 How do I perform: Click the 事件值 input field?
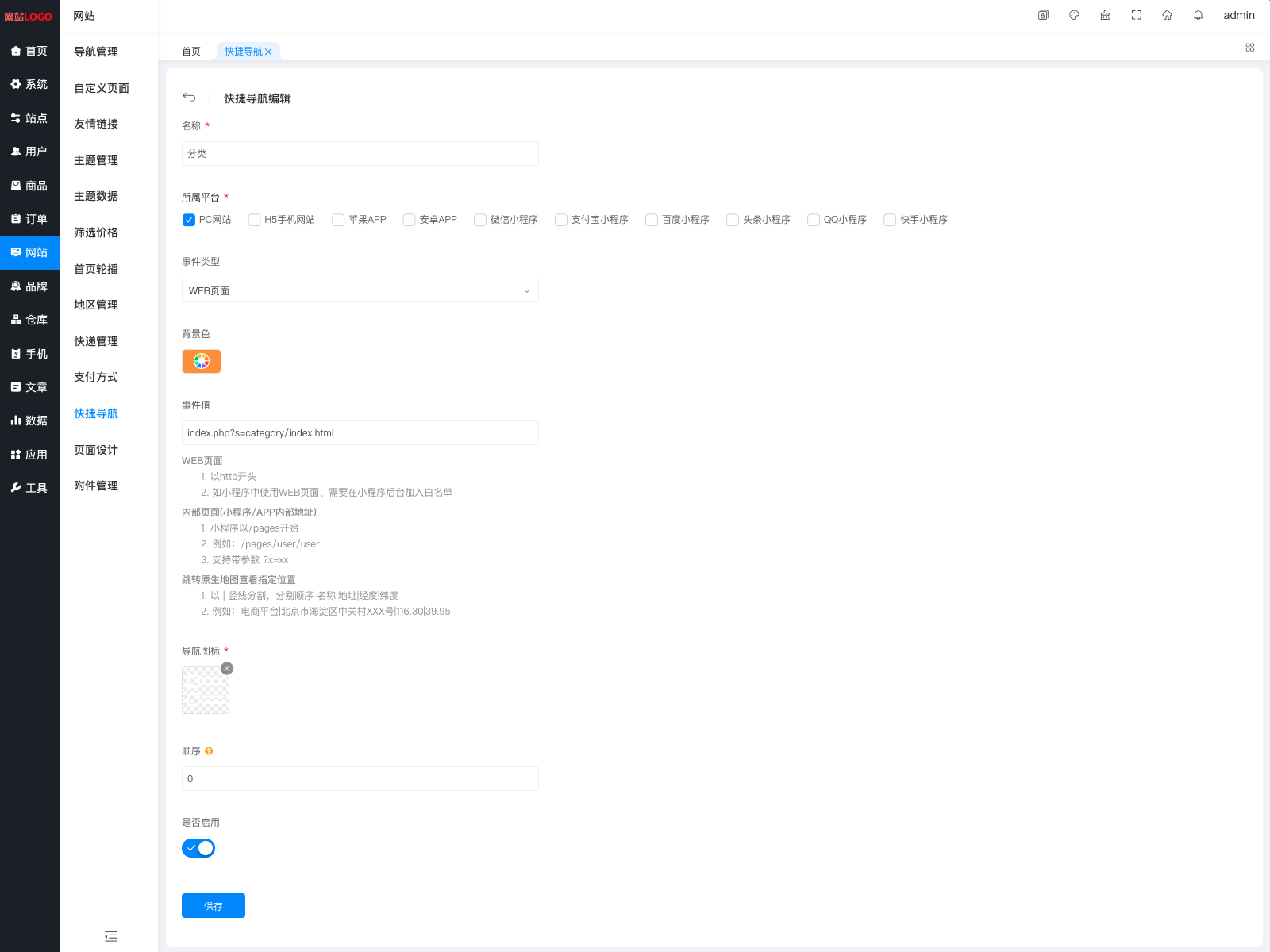360,433
